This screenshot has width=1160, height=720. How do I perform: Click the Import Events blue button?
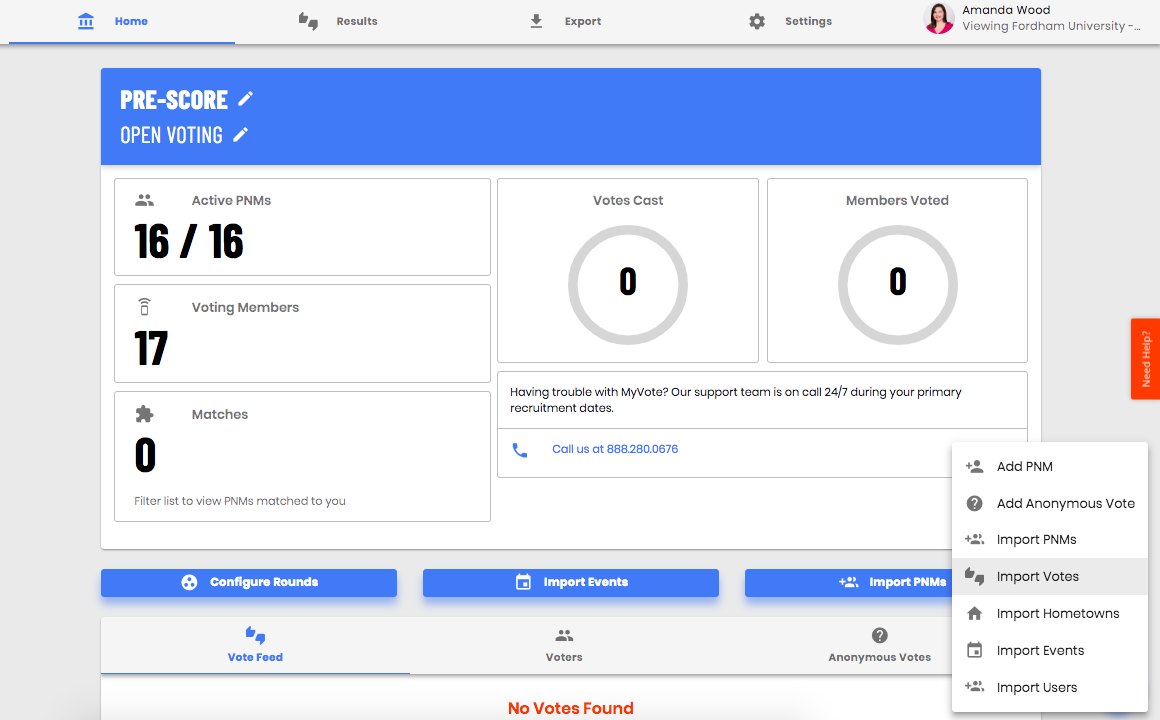570,582
